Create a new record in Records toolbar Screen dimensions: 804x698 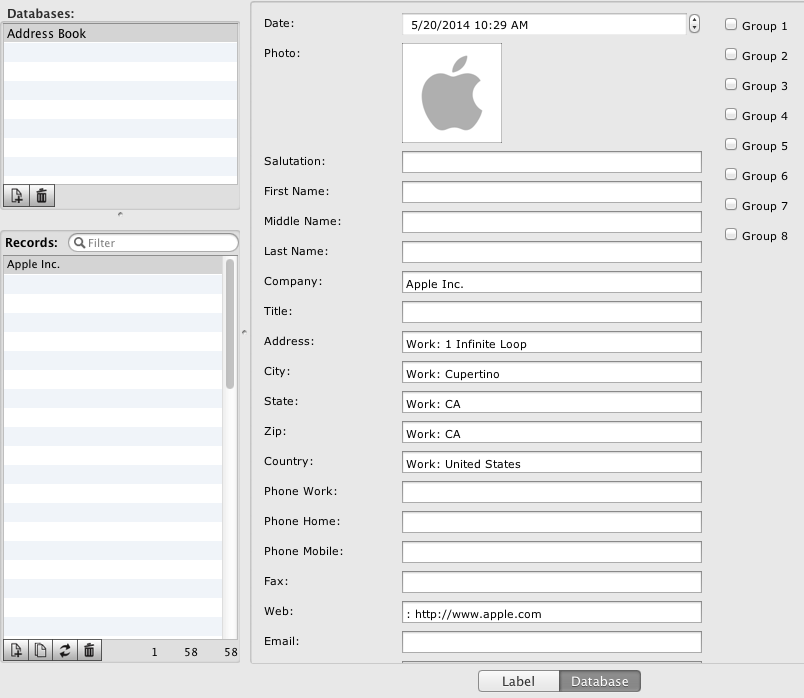16,650
